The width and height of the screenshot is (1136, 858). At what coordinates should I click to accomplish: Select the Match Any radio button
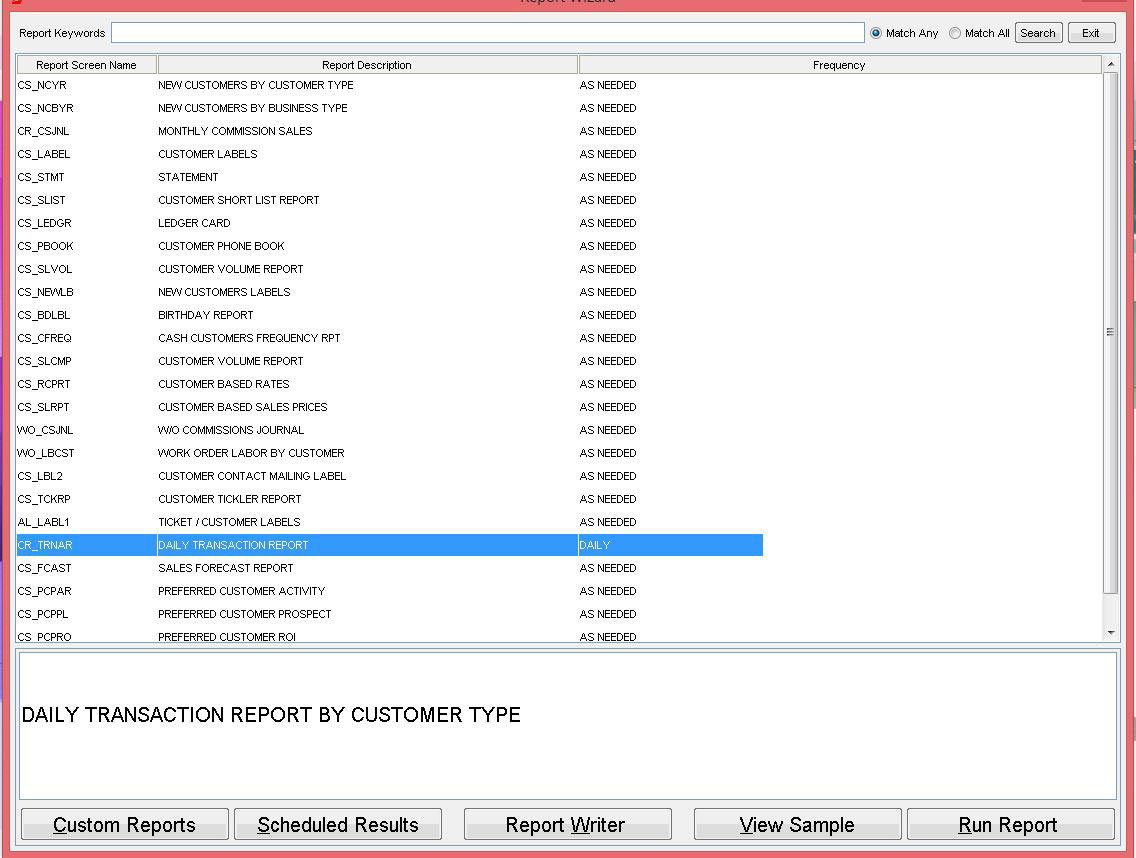(876, 33)
